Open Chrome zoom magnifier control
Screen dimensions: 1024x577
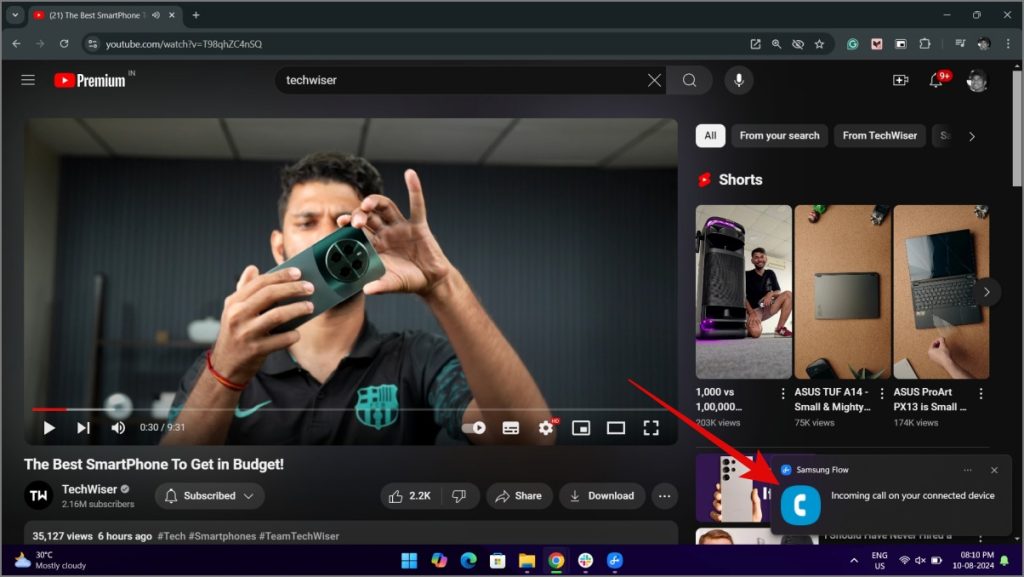pyautogui.click(x=776, y=44)
